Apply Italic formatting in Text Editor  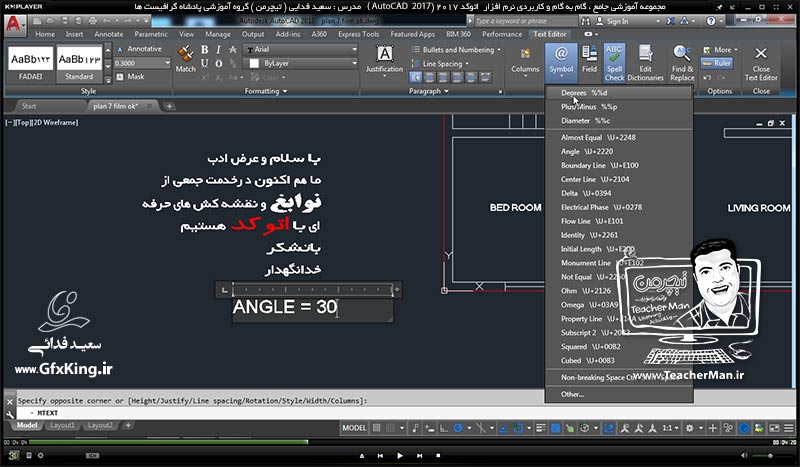pyautogui.click(x=218, y=50)
